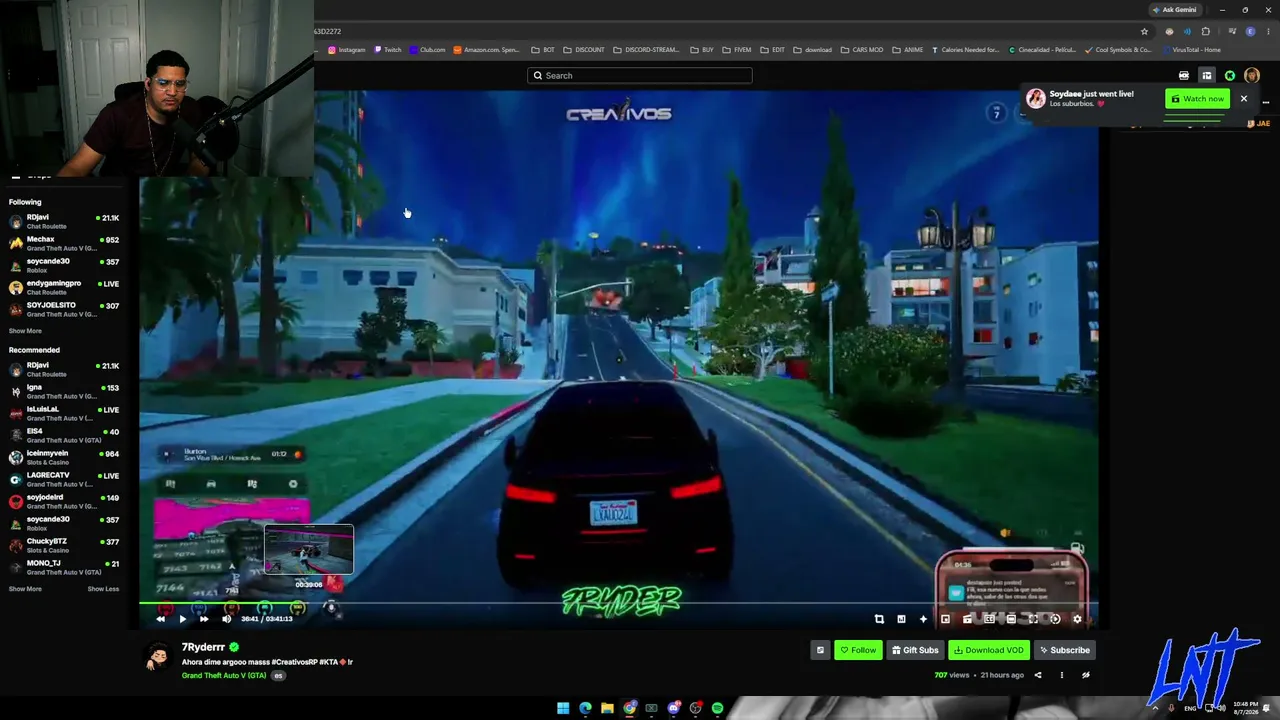Show hidden system tray icons
The height and width of the screenshot is (720, 1280).
click(x=1156, y=709)
